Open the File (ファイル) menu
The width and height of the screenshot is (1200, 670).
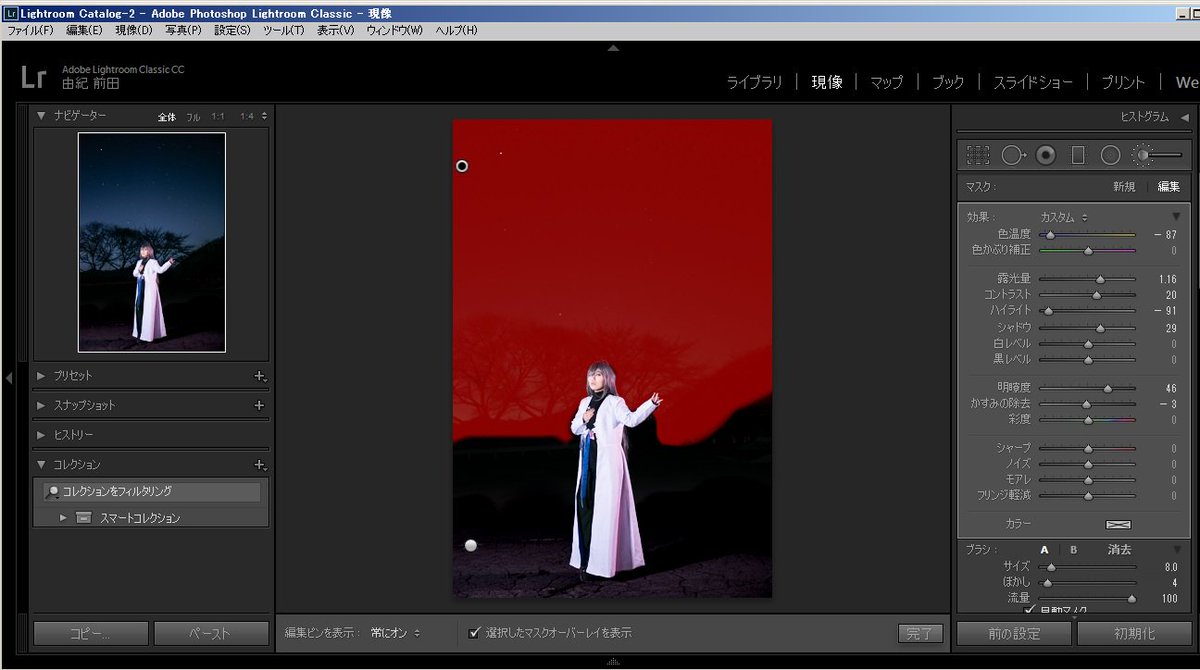tap(30, 31)
